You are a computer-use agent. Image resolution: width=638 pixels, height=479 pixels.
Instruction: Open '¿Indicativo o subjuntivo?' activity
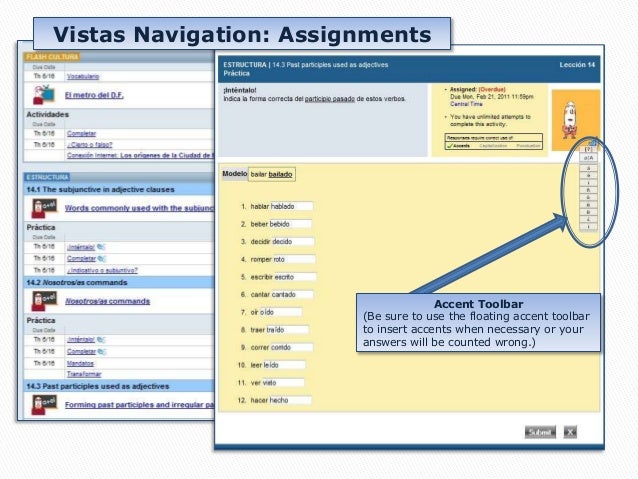(103, 270)
